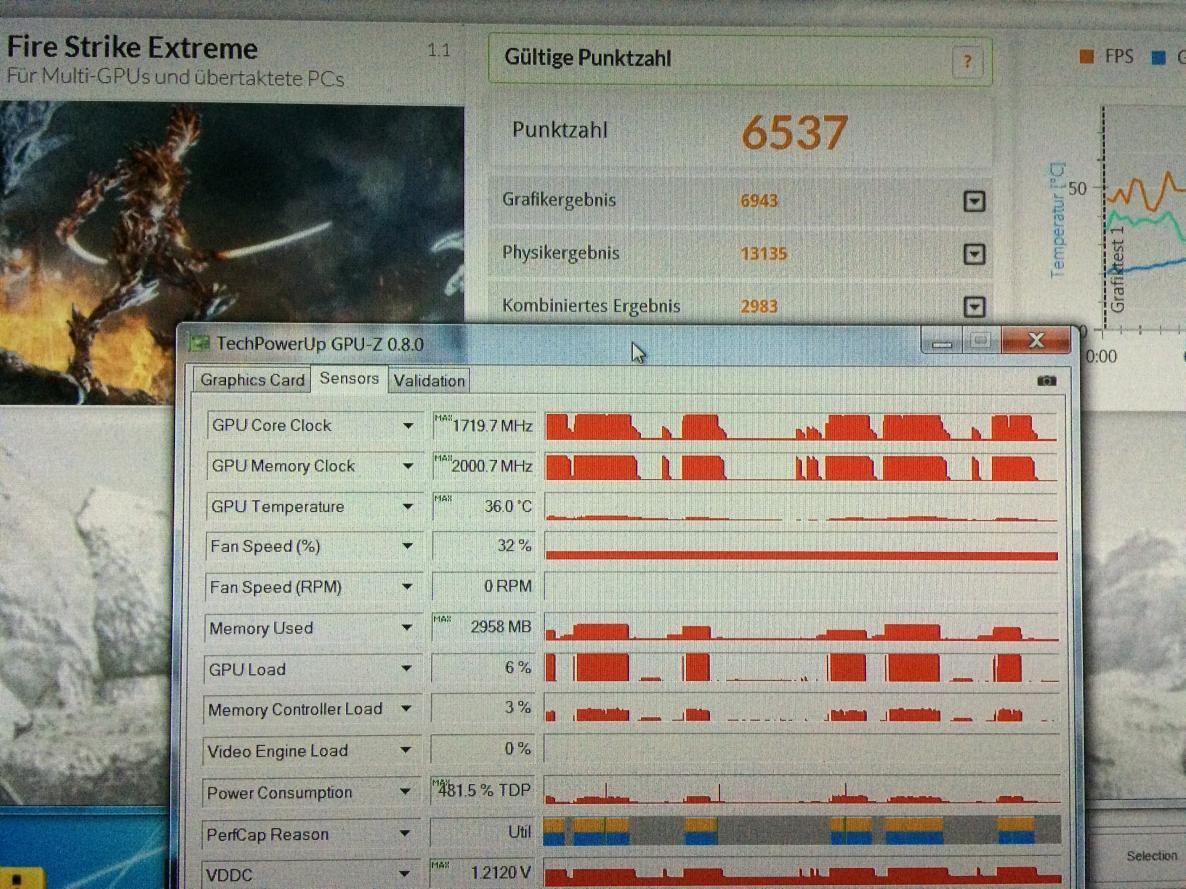
Task: Open the Video Engine Load dropdown
Action: coord(405,750)
